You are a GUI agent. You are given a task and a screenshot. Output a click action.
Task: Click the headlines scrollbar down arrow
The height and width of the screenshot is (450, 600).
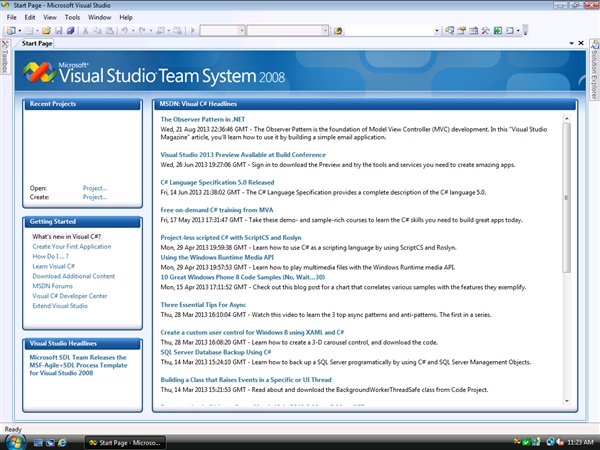[x=567, y=401]
